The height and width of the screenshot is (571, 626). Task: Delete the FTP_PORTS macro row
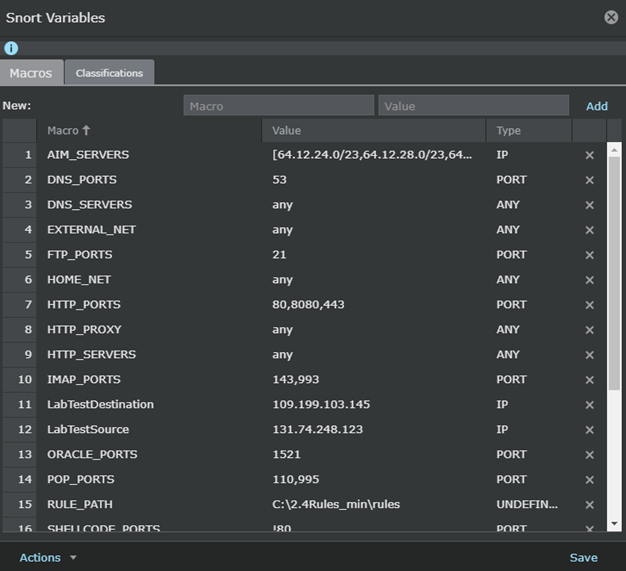(x=589, y=255)
